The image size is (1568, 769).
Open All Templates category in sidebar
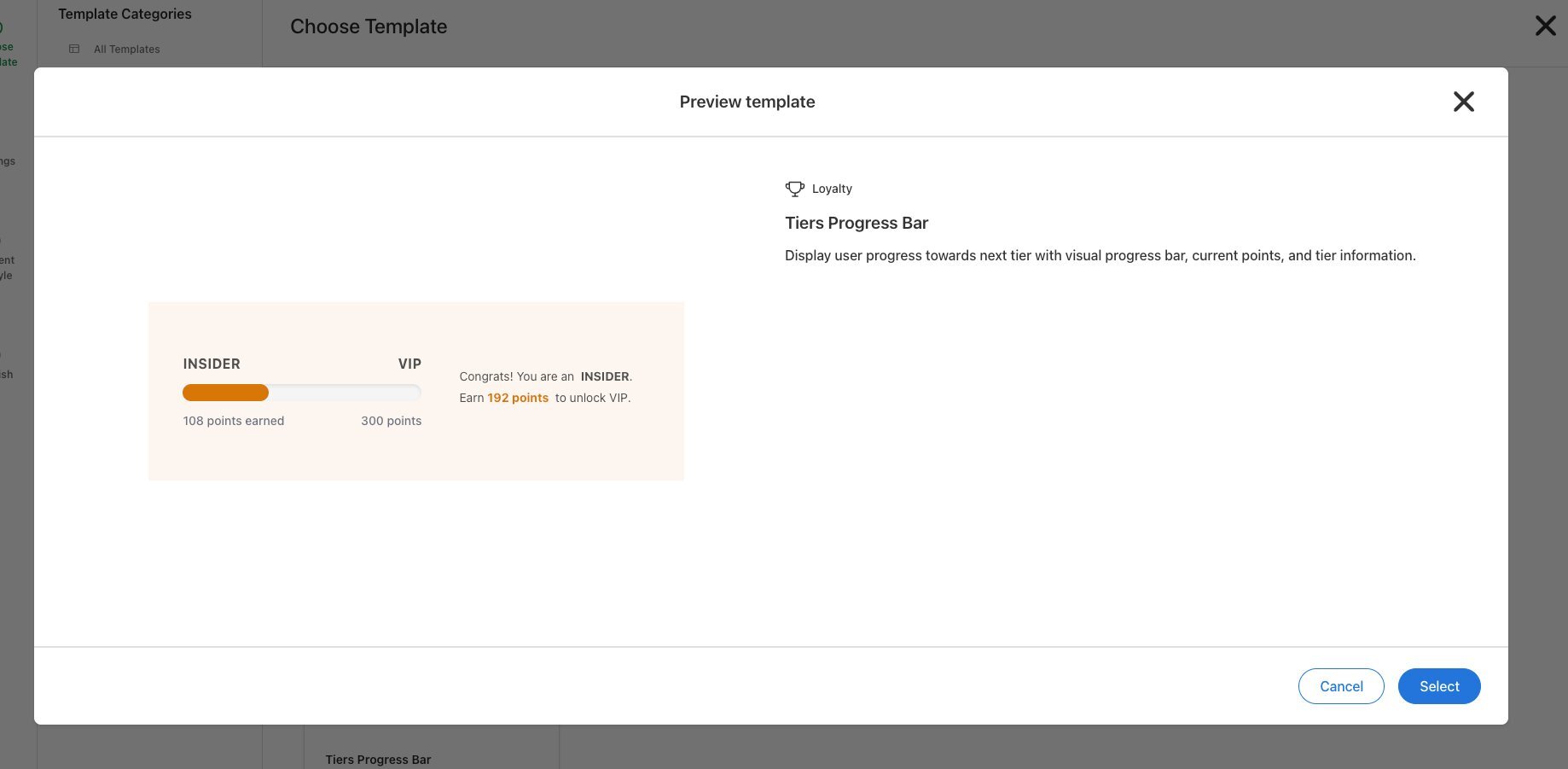[x=126, y=50]
